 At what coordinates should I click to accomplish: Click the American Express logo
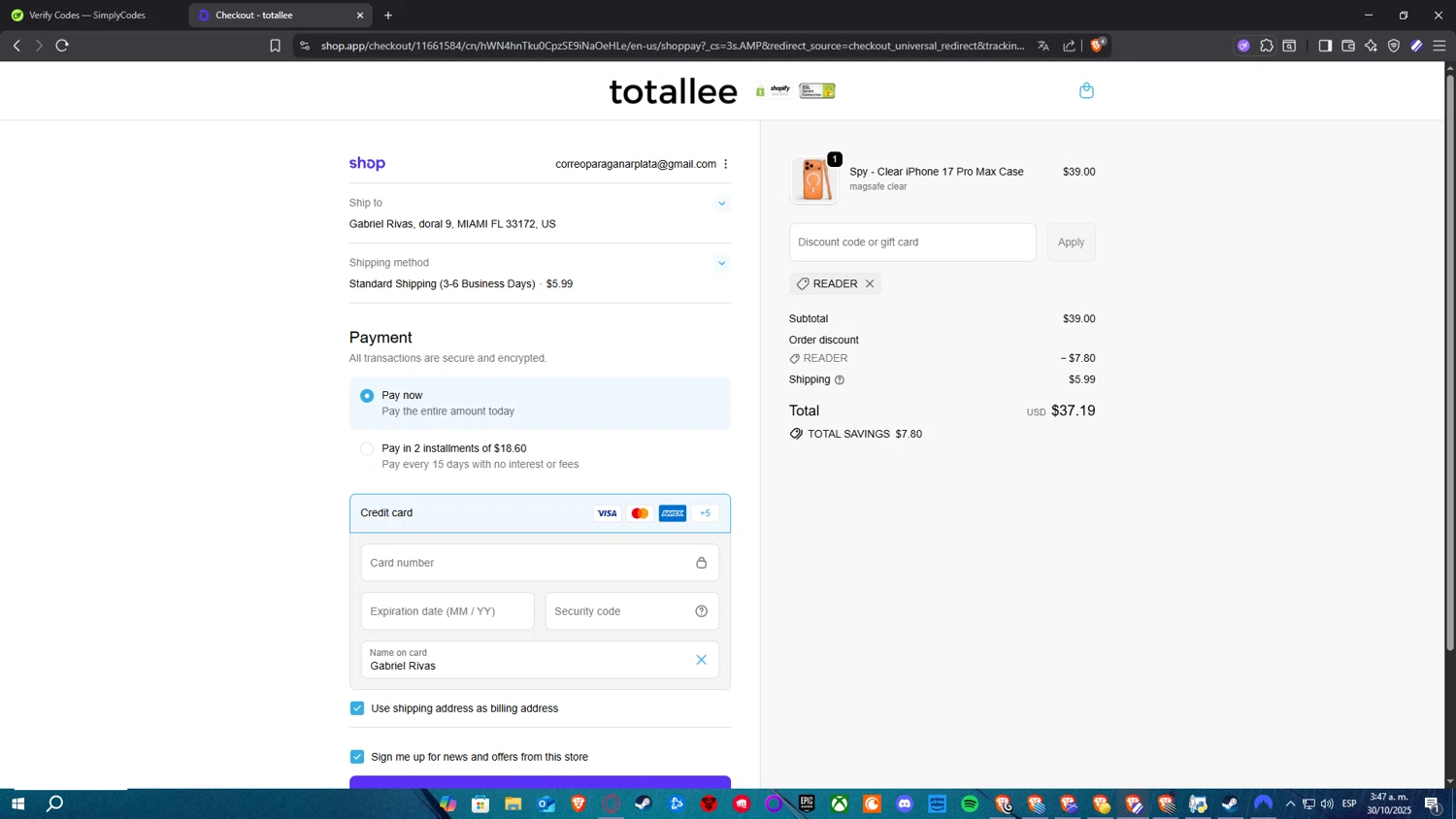tap(673, 513)
